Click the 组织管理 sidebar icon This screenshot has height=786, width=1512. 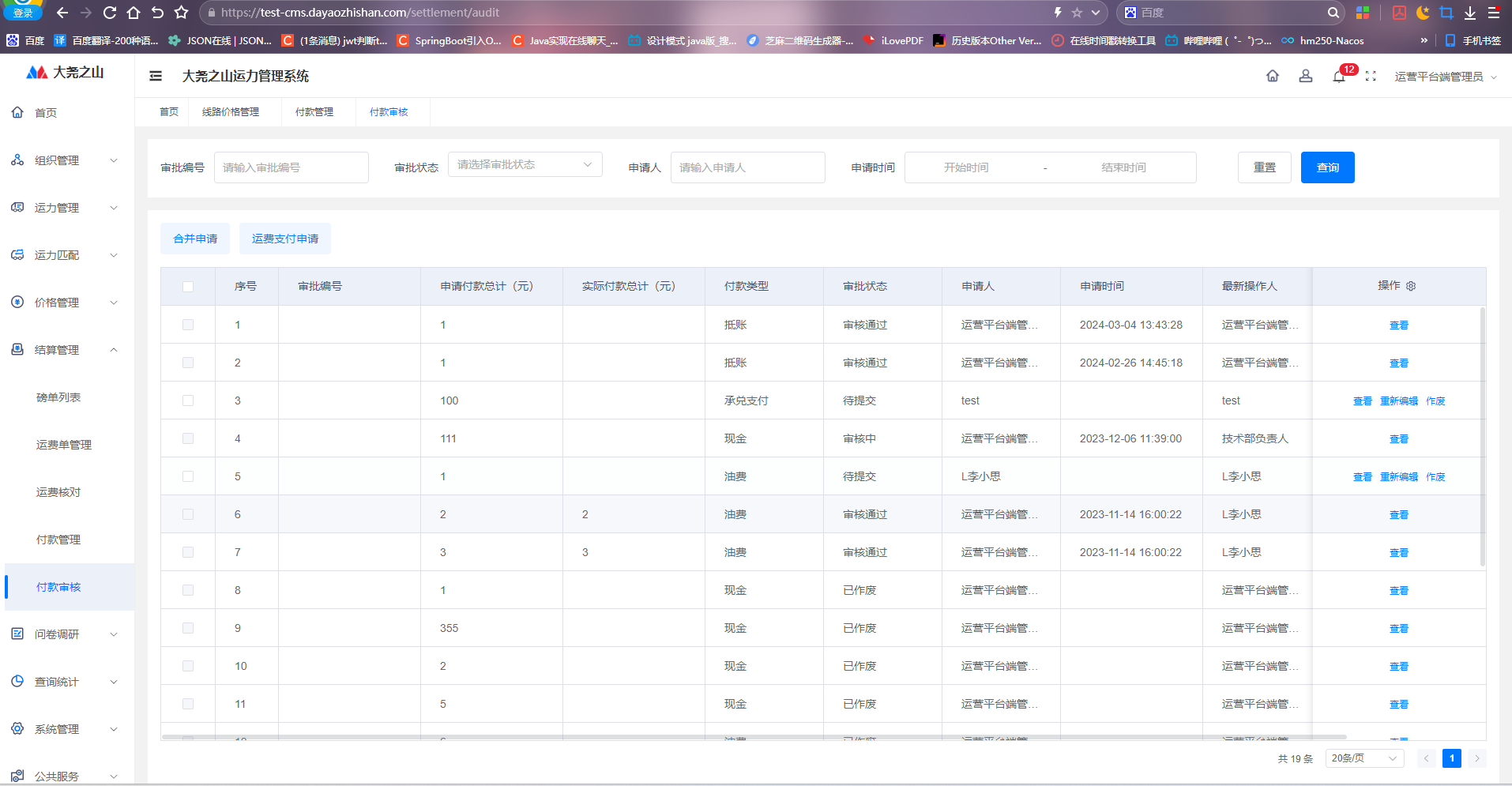(x=17, y=160)
